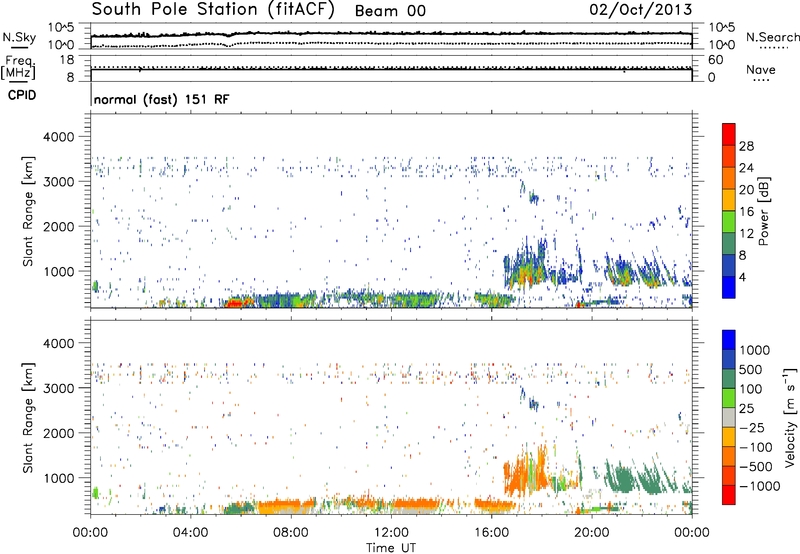Viewport: 800px width, 554px height.
Task: Click the '12:00' time tick label
Action: (391, 533)
